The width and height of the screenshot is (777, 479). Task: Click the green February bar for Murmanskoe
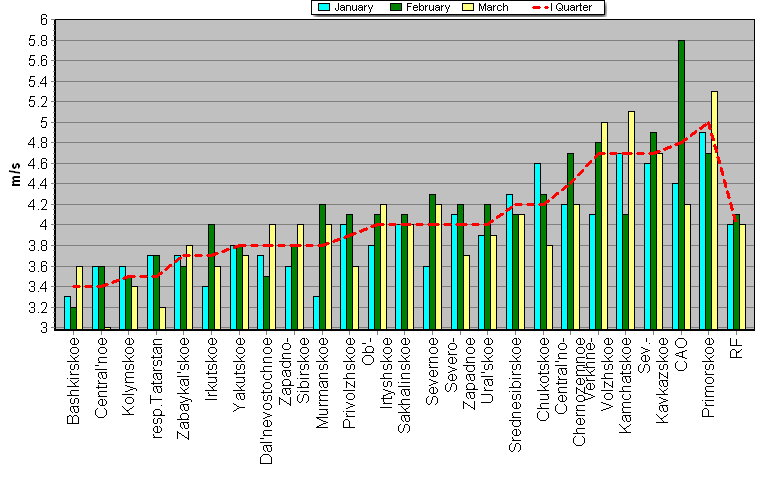click(322, 266)
